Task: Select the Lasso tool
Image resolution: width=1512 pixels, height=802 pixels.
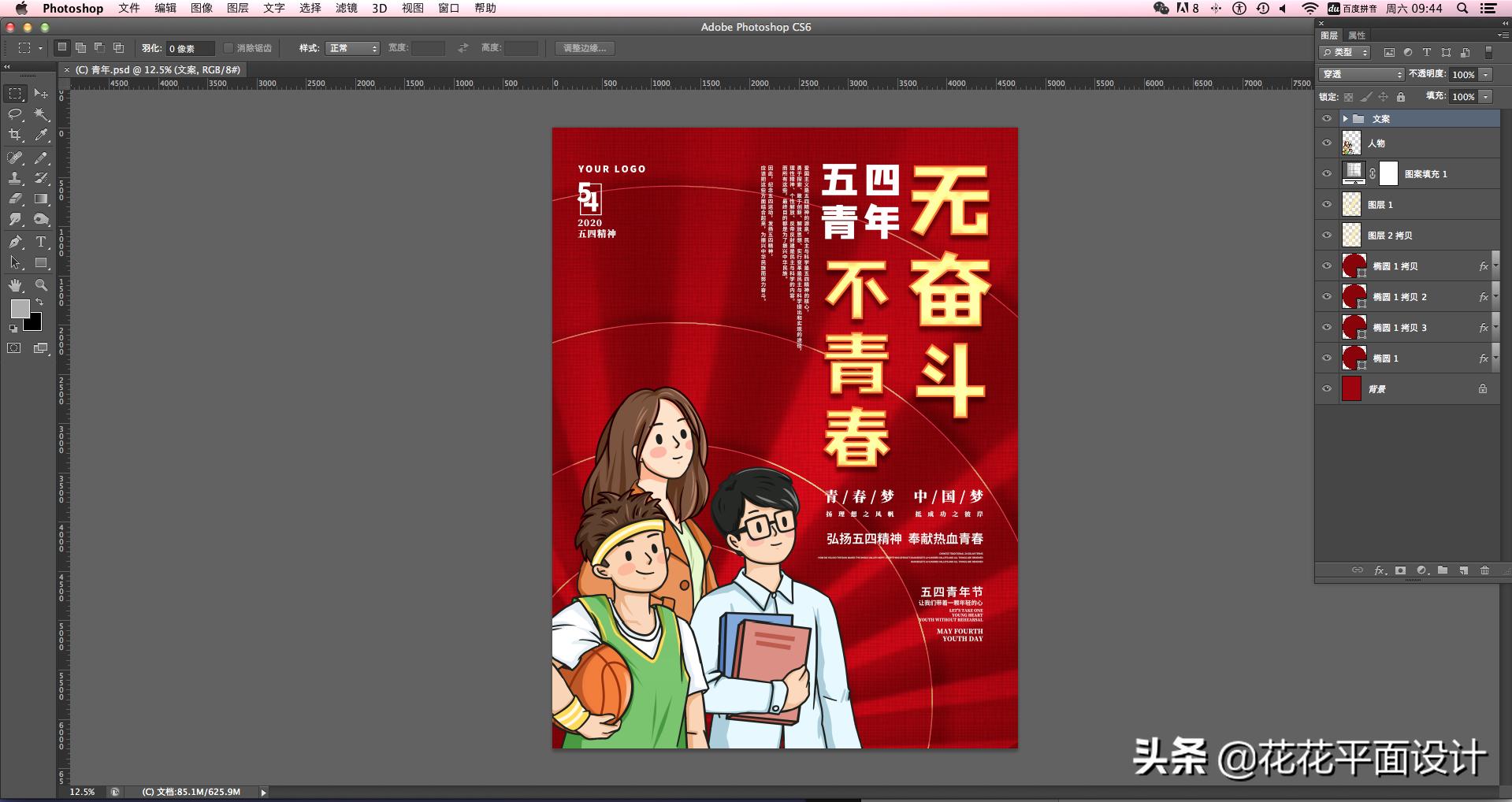Action: click(15, 115)
